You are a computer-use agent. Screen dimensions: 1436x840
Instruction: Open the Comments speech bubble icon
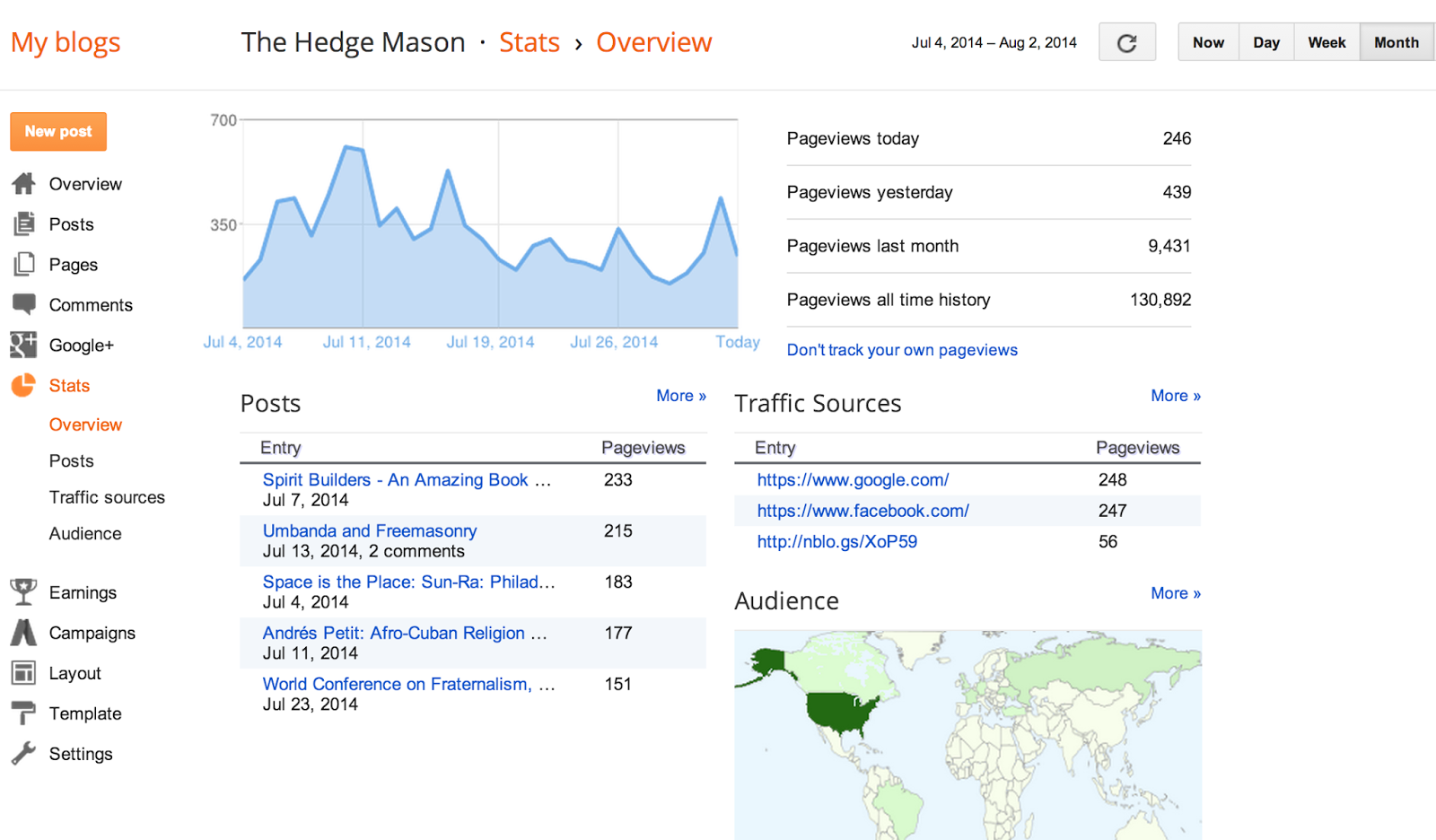[23, 304]
